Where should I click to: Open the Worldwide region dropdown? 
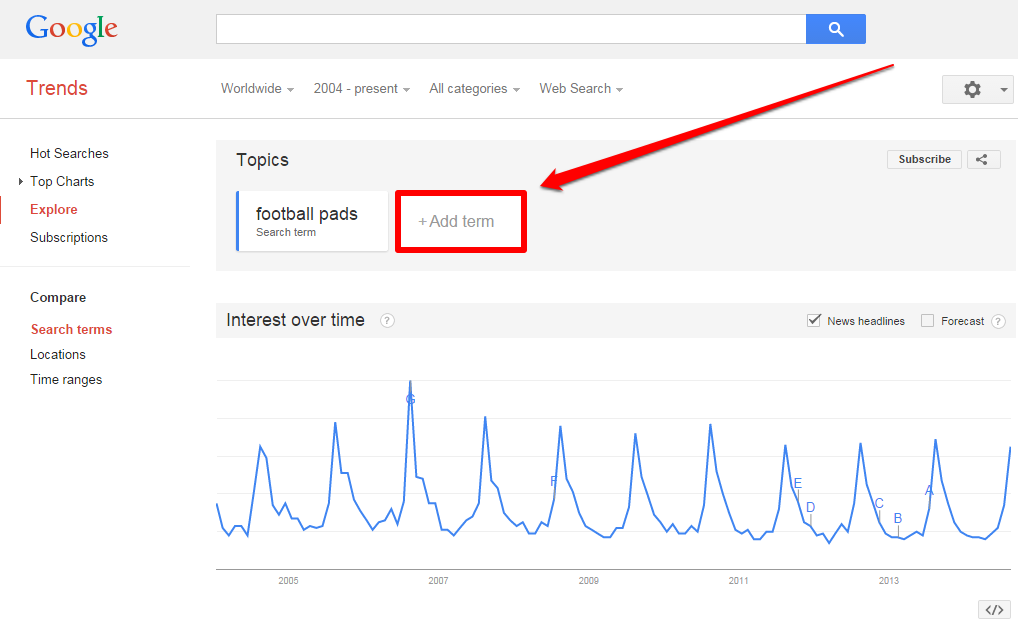[257, 89]
